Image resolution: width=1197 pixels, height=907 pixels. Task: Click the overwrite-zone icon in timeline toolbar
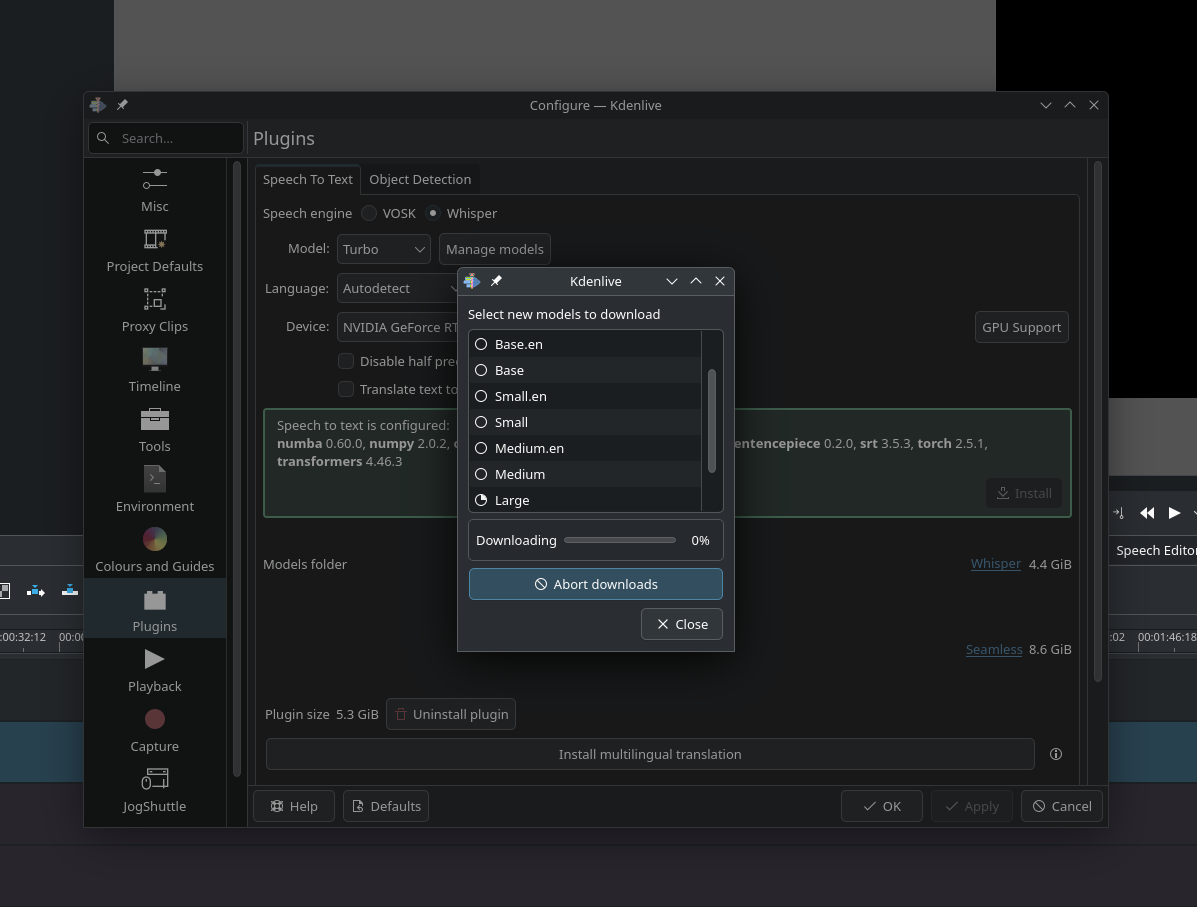point(69,590)
